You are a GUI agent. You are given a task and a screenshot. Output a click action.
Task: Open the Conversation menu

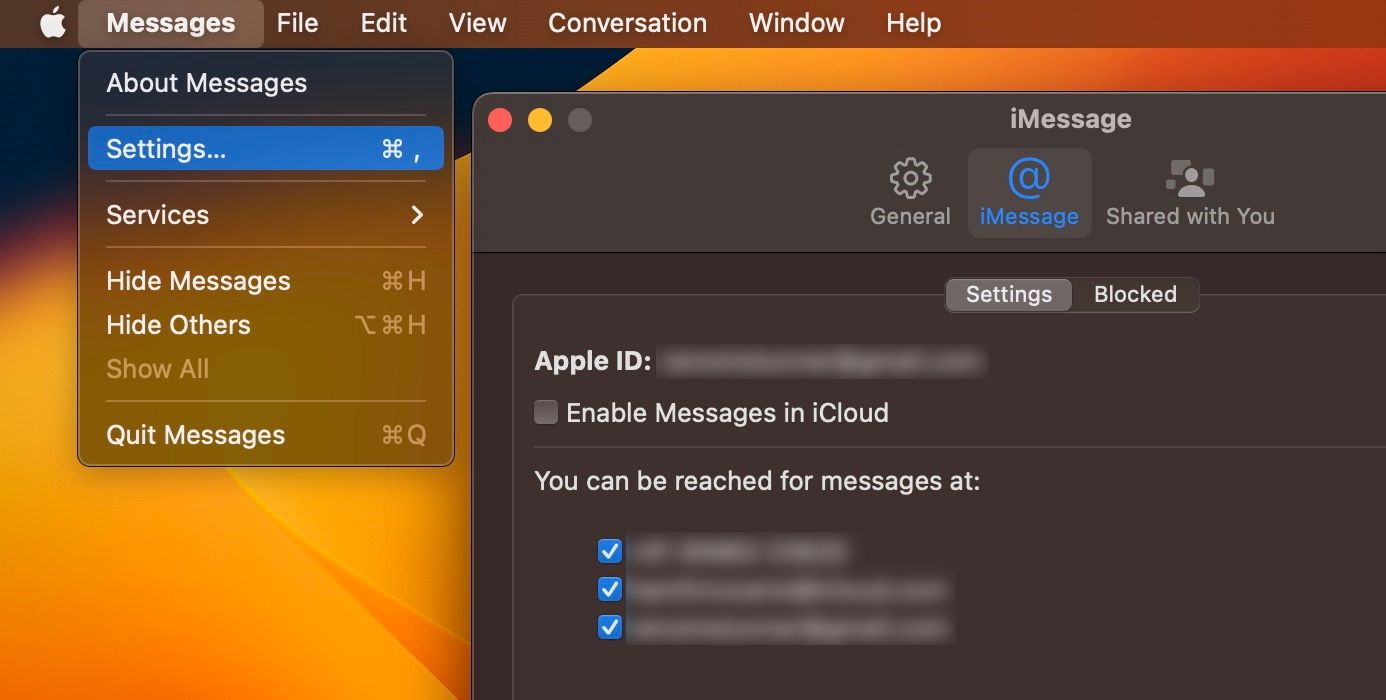(x=627, y=22)
